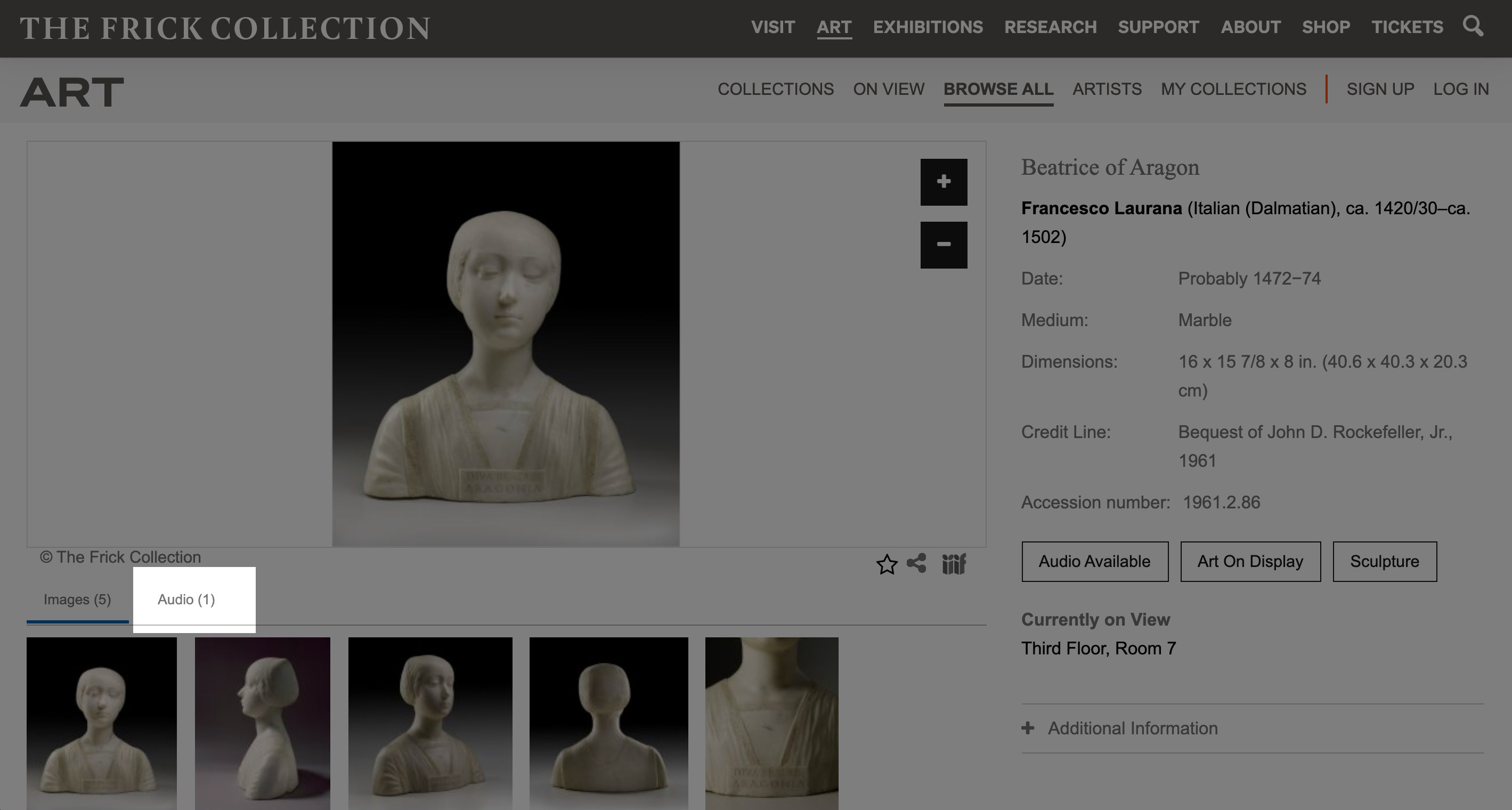
Task: Click the Probably 1472–74 date value
Action: [x=1249, y=278]
